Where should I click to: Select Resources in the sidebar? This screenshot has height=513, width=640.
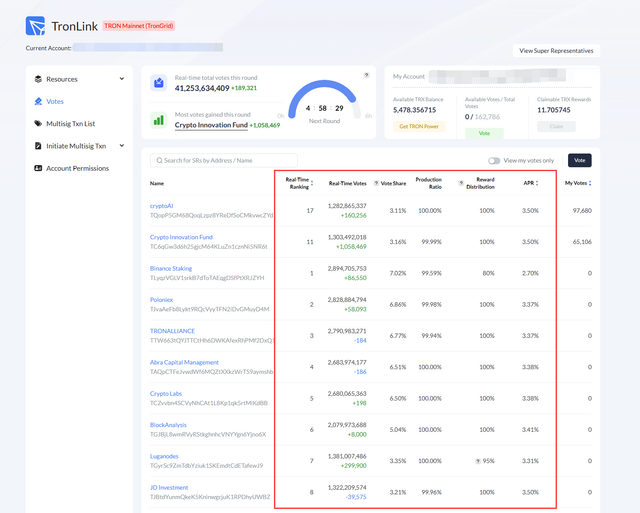click(x=62, y=79)
